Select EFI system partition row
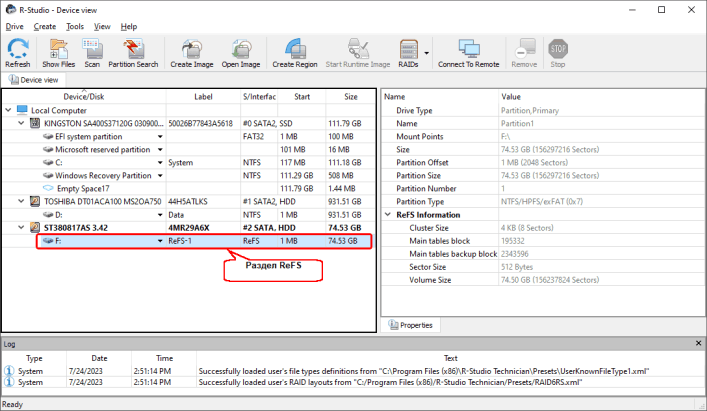Image resolution: width=707 pixels, height=411 pixels. [188, 137]
